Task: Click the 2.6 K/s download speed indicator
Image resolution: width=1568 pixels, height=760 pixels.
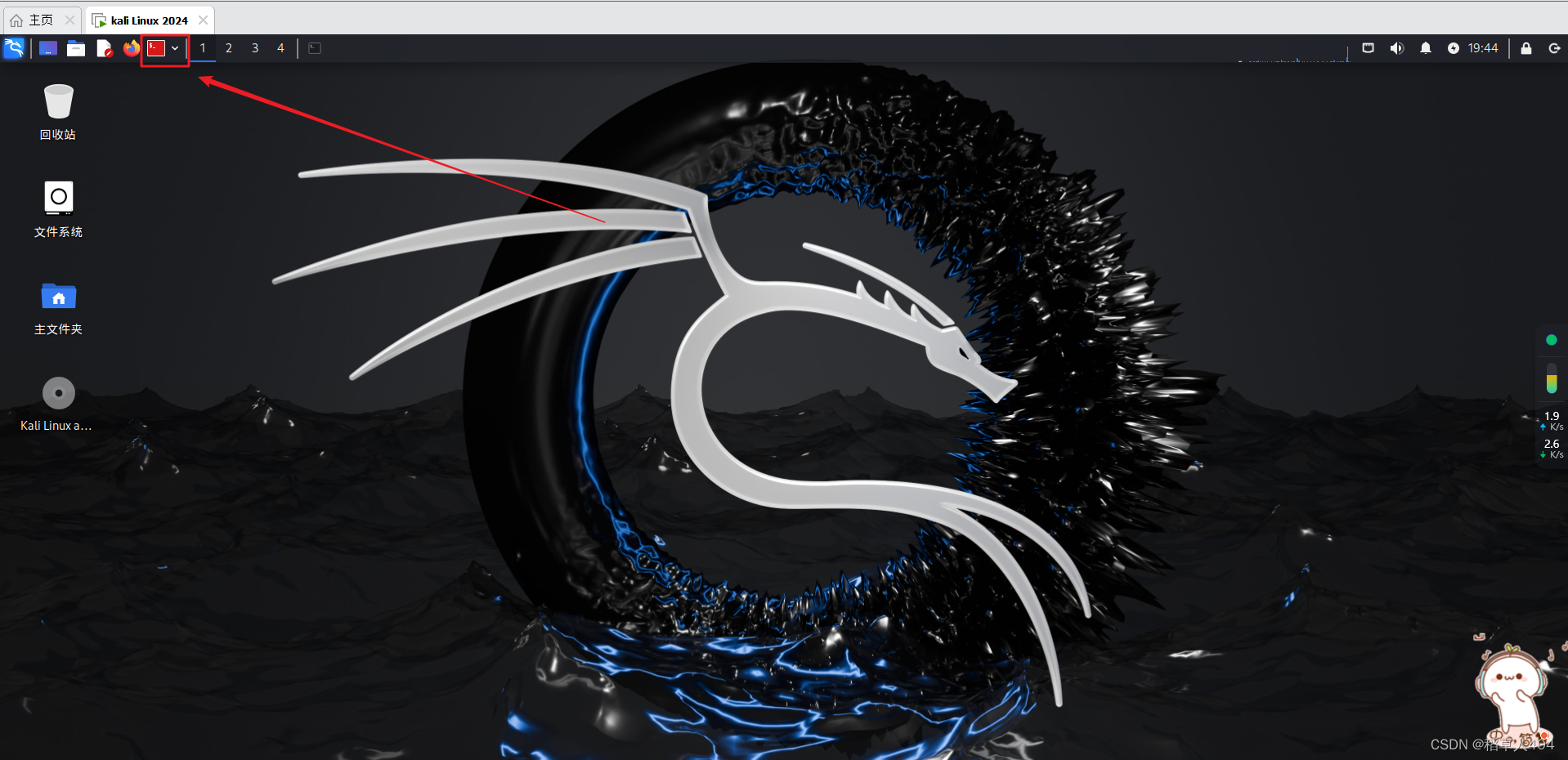Action: 1552,449
